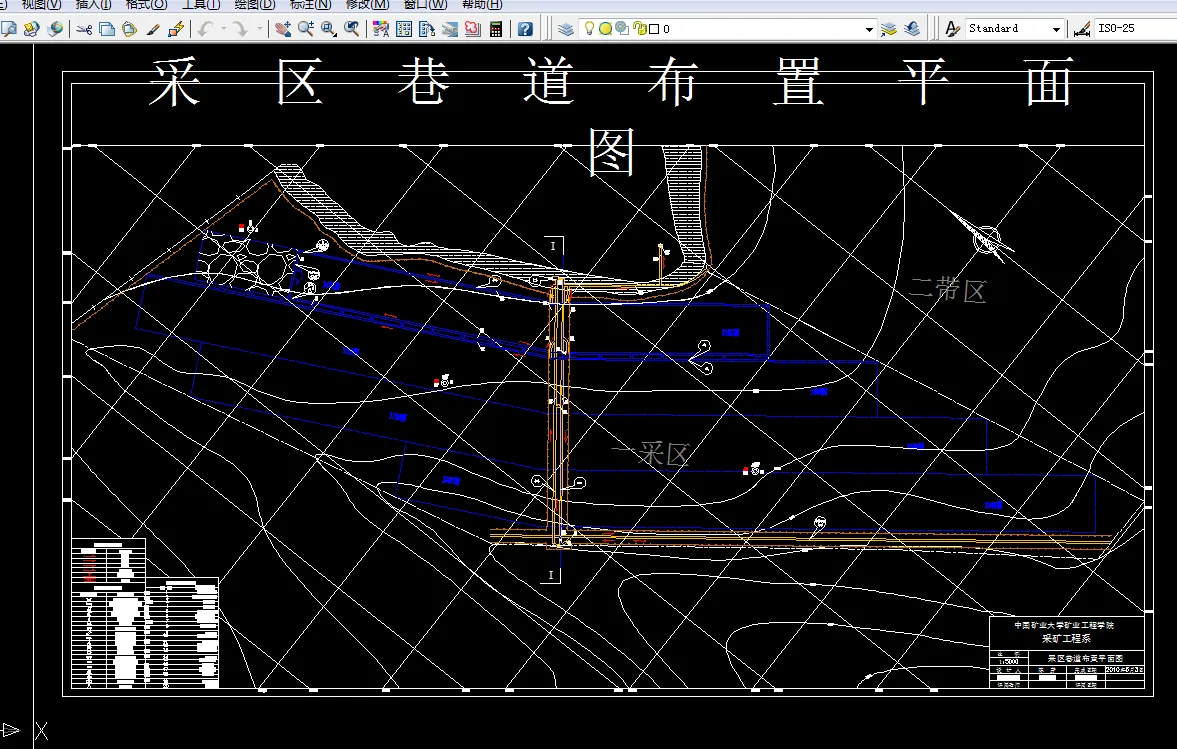Click the Print Preview icon

coord(9,29)
